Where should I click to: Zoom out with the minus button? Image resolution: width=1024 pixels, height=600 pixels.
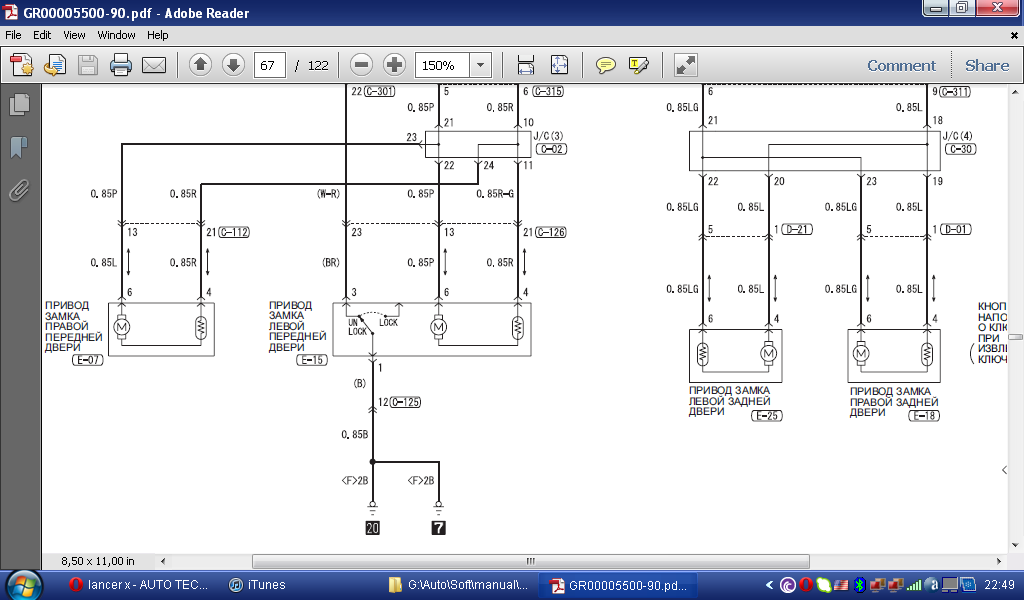click(x=361, y=65)
